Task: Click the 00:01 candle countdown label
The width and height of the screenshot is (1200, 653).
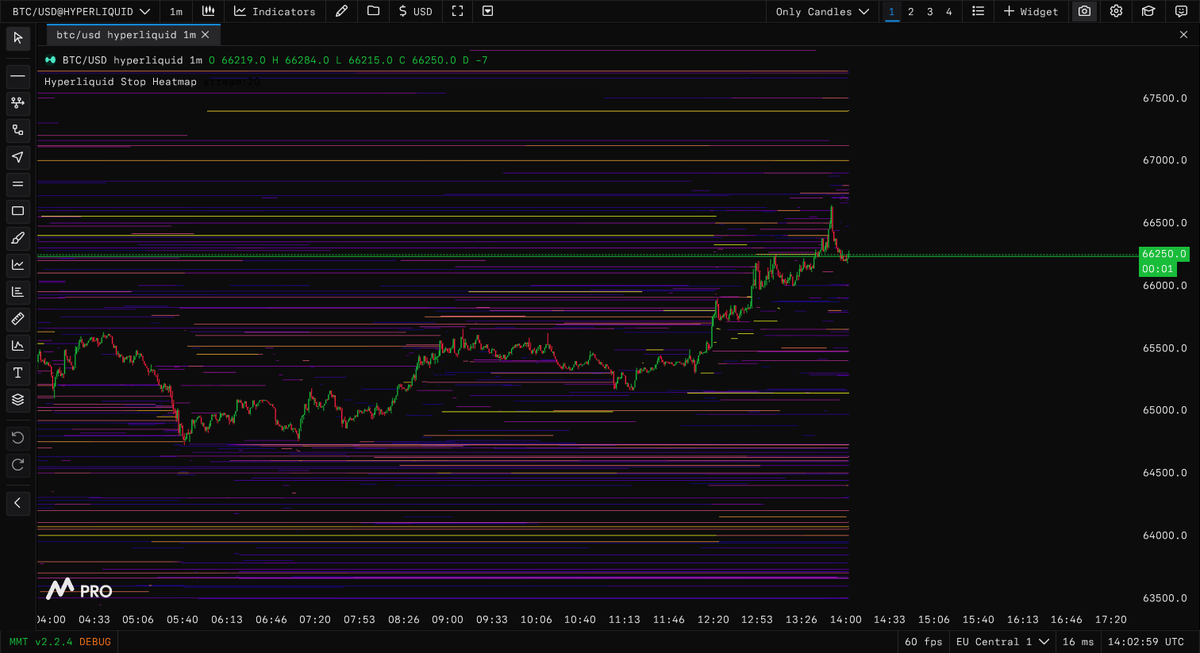Action: tap(1157, 269)
